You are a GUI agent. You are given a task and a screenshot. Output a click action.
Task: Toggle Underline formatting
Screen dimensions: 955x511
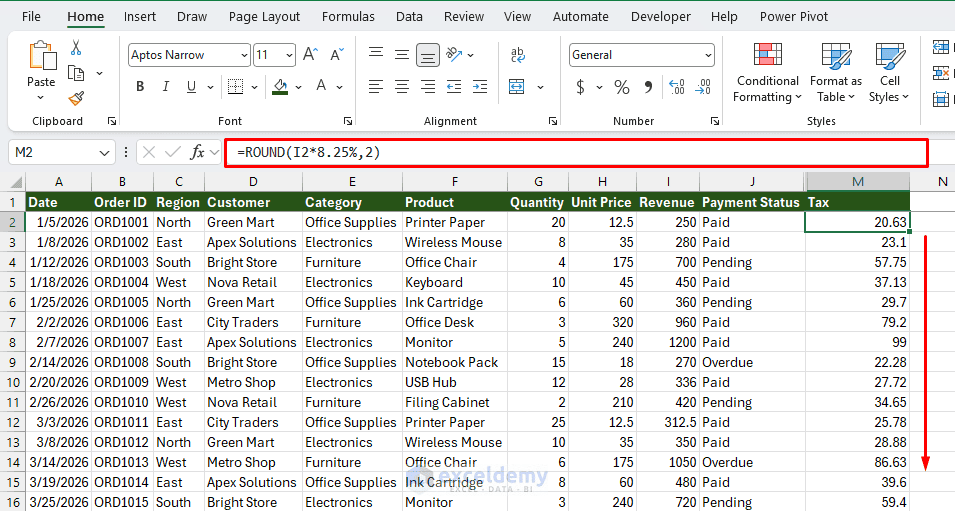coord(191,86)
